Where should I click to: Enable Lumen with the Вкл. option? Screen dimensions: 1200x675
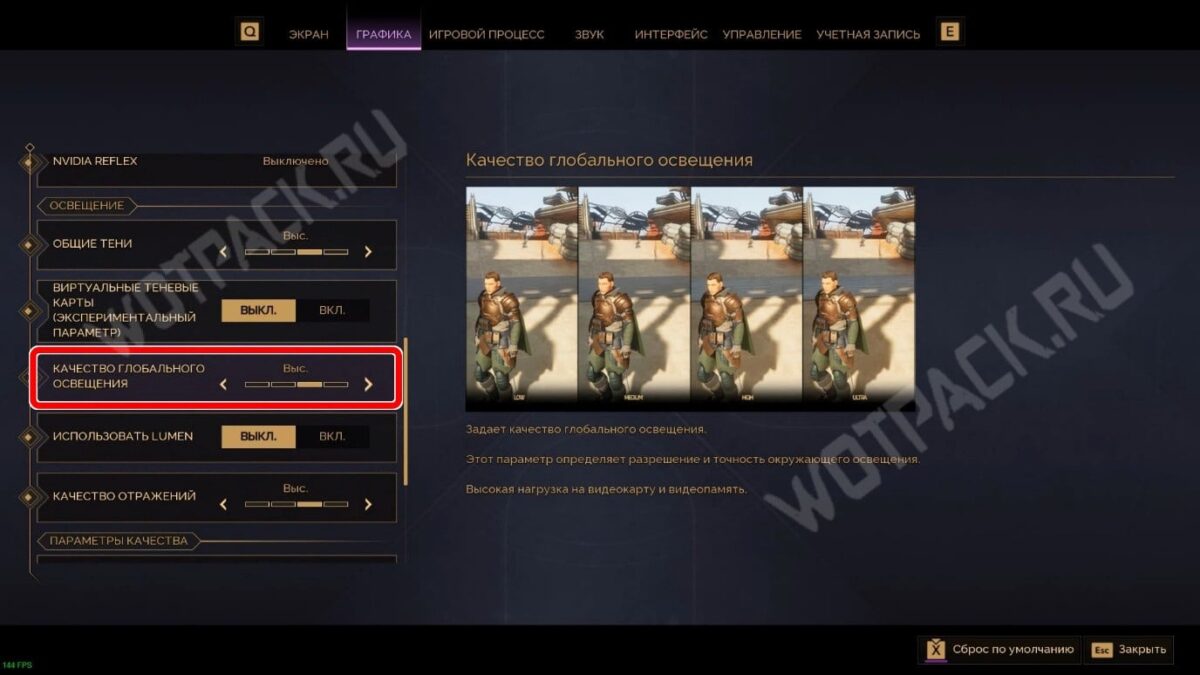coord(332,437)
